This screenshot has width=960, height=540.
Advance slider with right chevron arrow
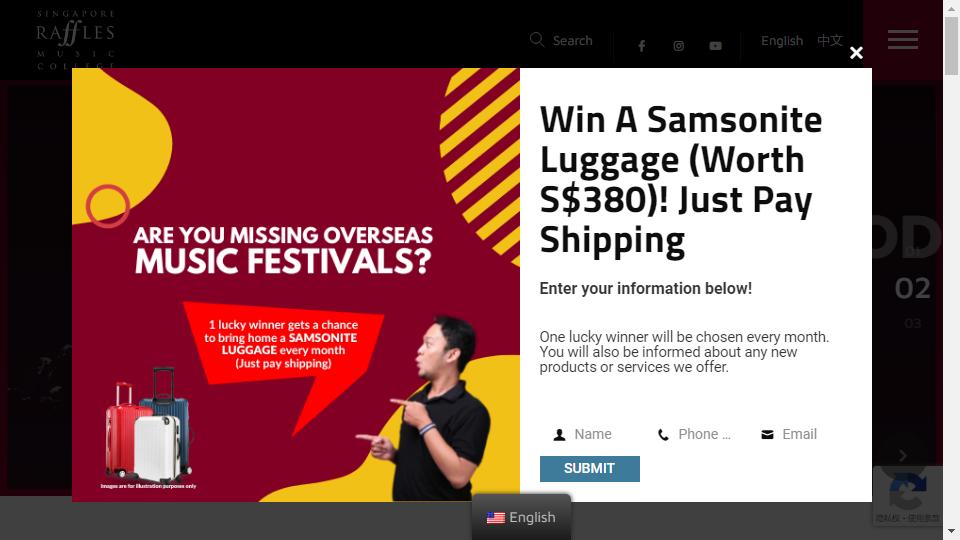click(902, 456)
